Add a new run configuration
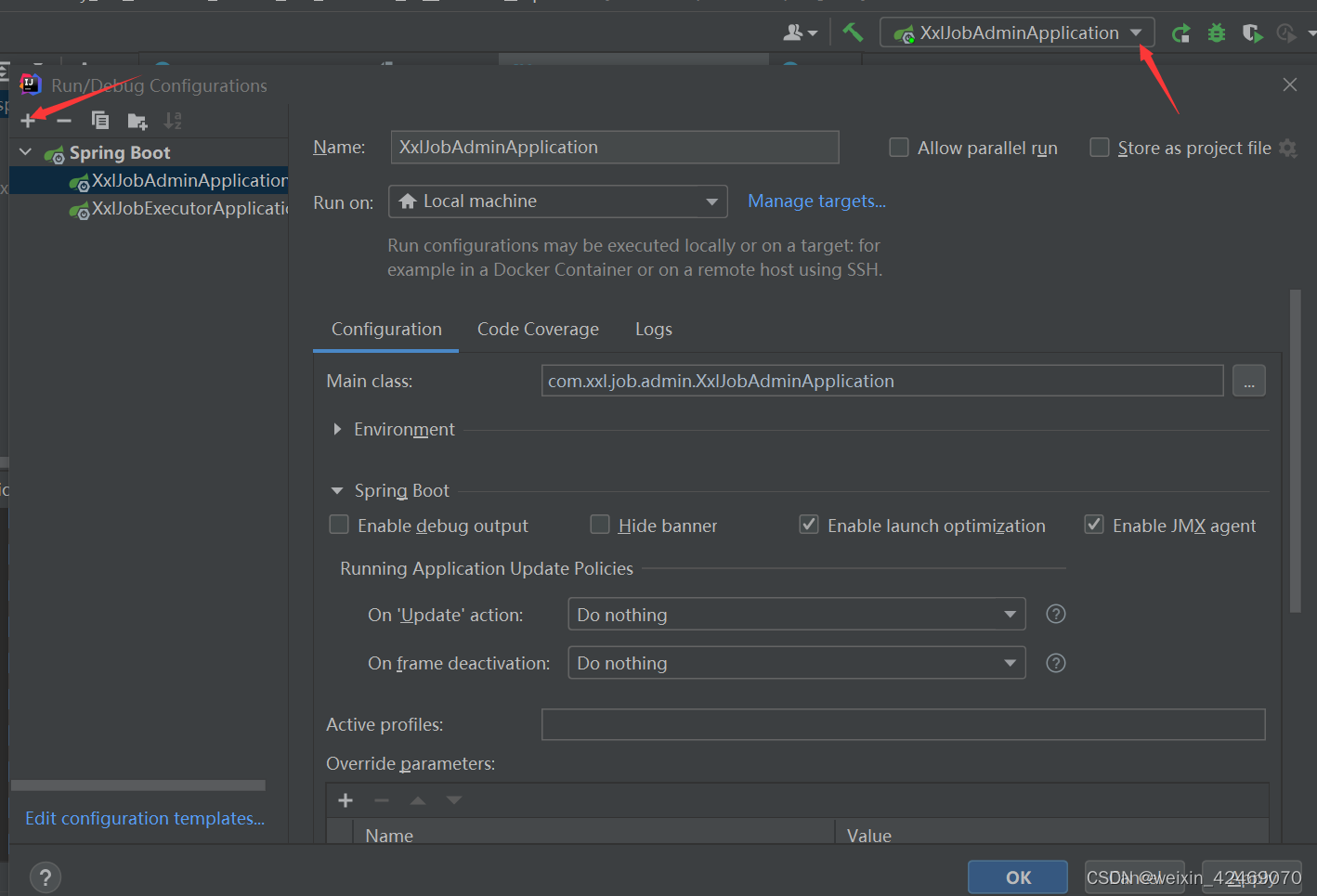Viewport: 1317px width, 896px height. point(28,121)
